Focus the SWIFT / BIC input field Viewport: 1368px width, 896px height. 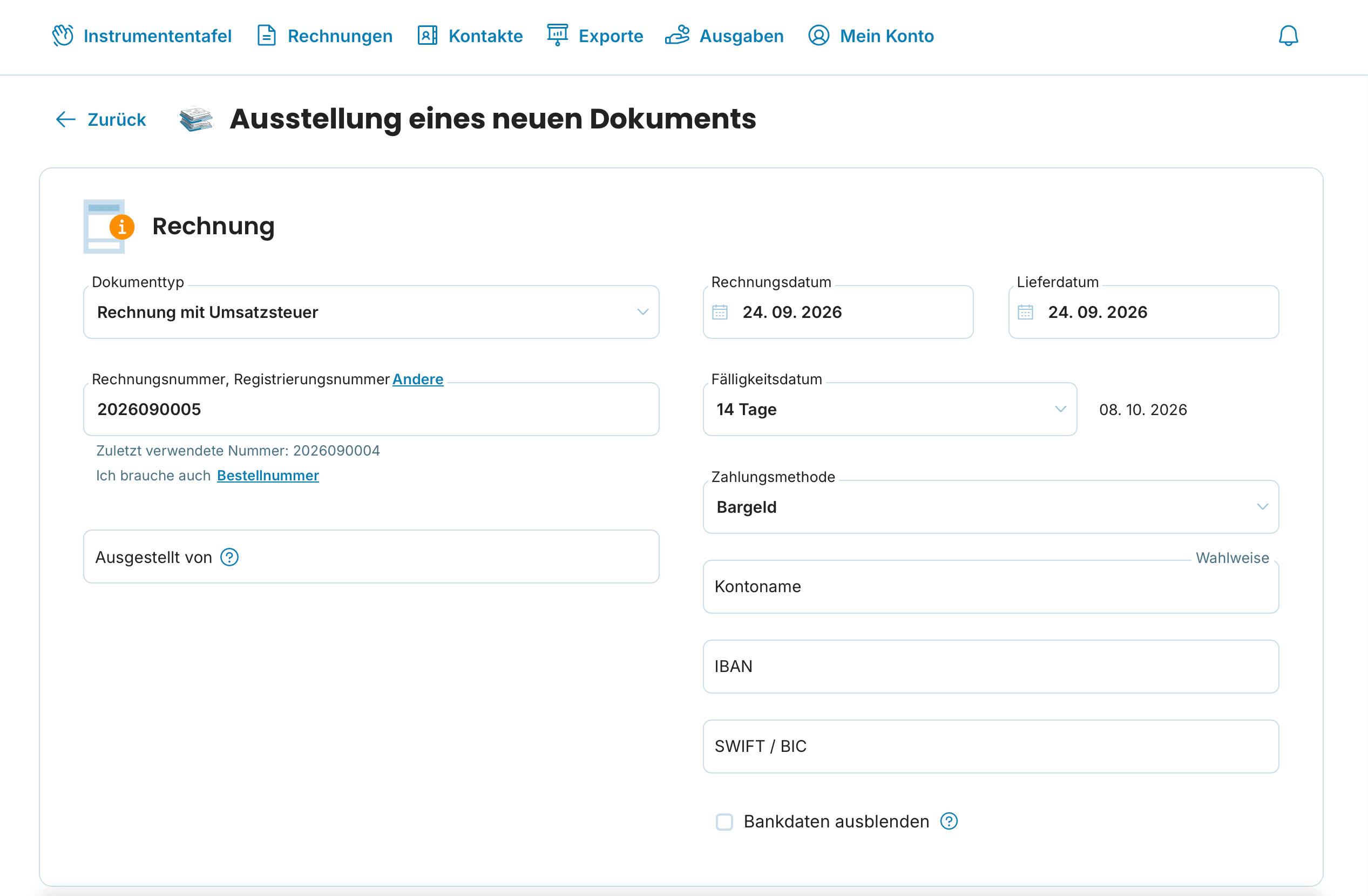click(x=991, y=746)
